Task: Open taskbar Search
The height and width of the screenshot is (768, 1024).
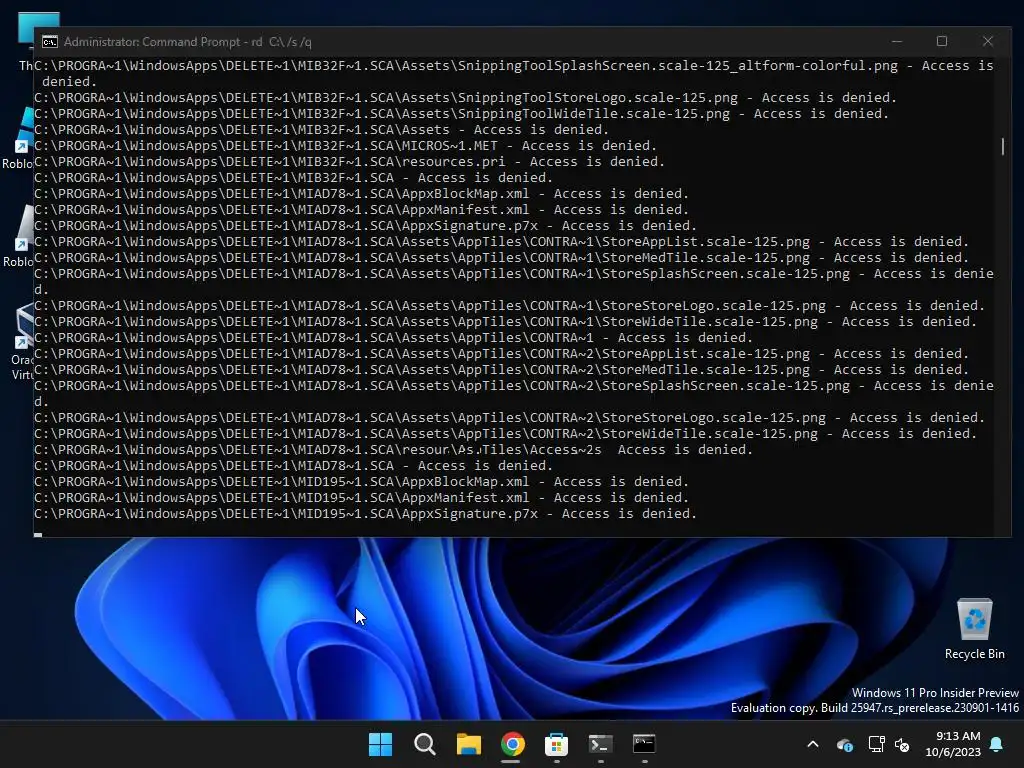Action: [424, 744]
